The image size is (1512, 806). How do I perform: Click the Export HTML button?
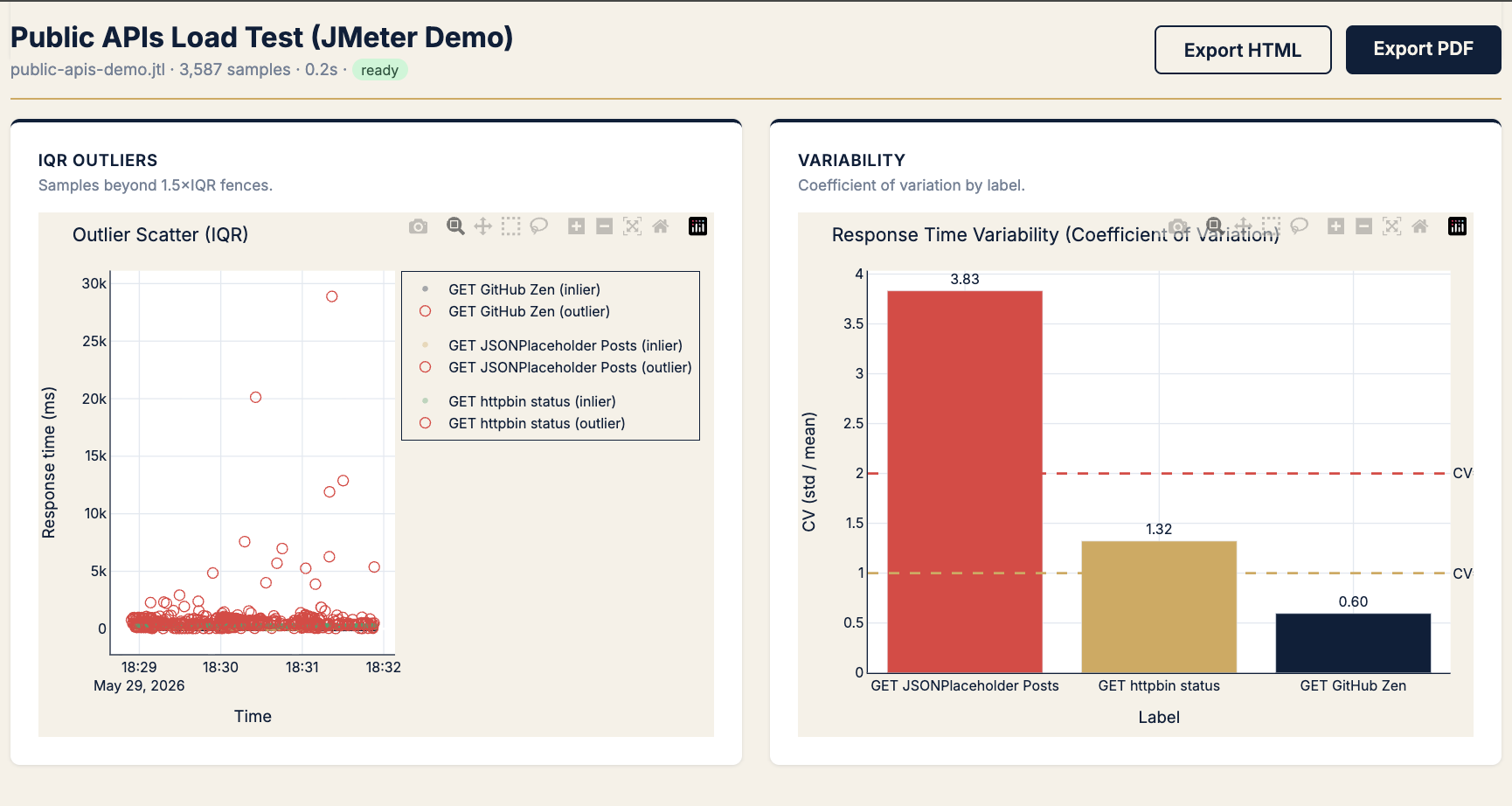[x=1243, y=50]
